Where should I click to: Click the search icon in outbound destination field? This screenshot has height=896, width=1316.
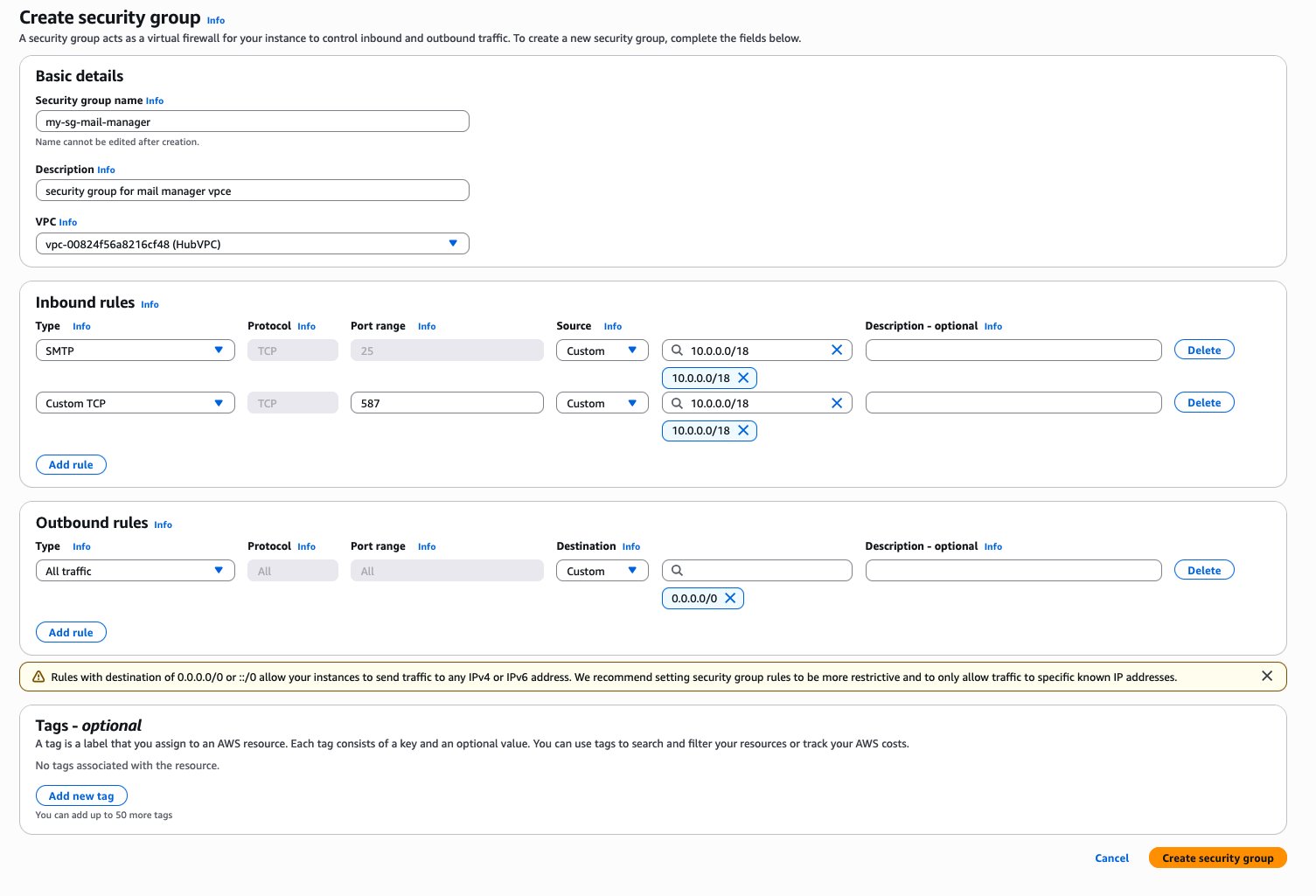click(x=677, y=571)
